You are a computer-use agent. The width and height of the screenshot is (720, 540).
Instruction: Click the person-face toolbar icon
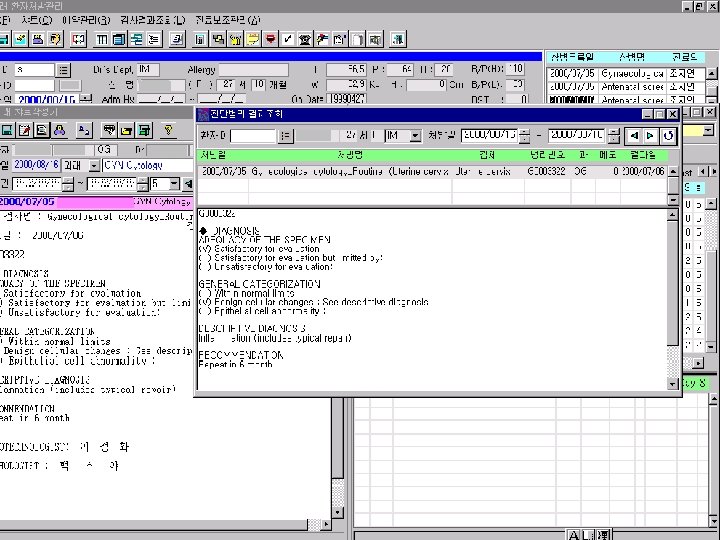pos(56,39)
